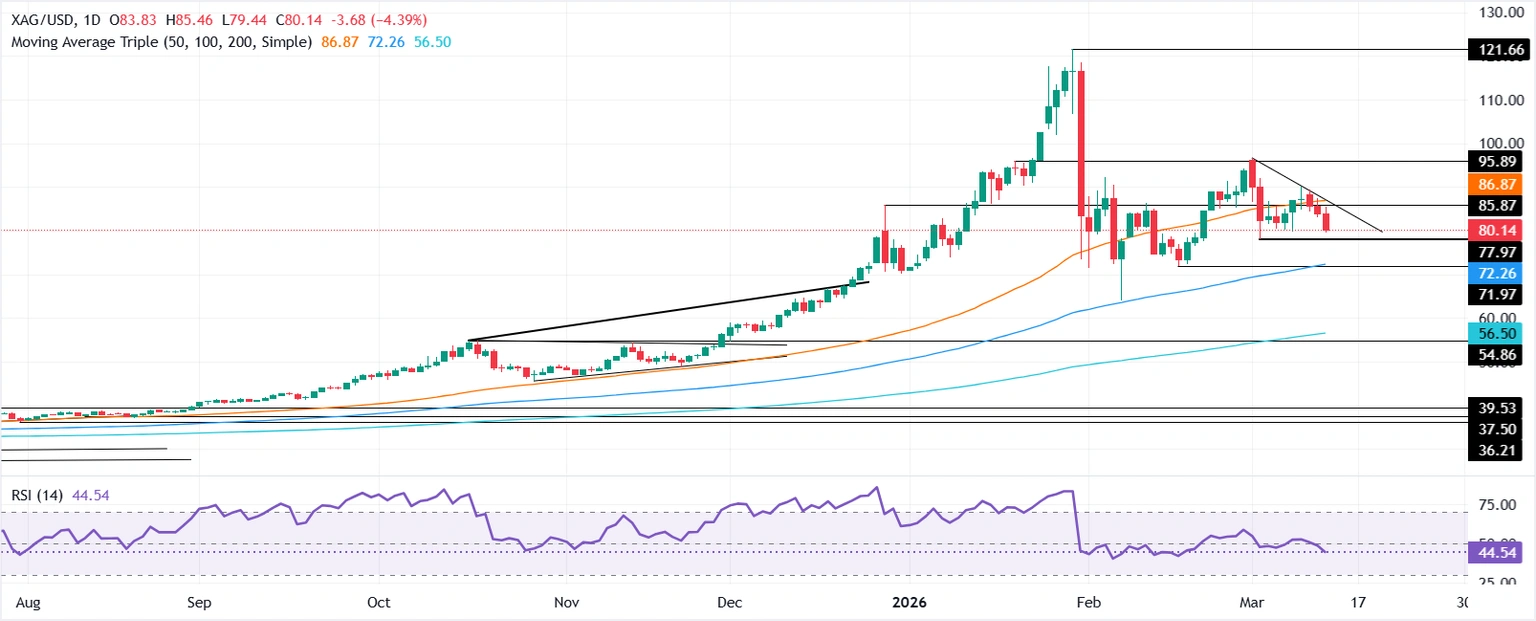The width and height of the screenshot is (1536, 621).
Task: Click the purple 44.54 RSI value tag
Action: 1495,553
